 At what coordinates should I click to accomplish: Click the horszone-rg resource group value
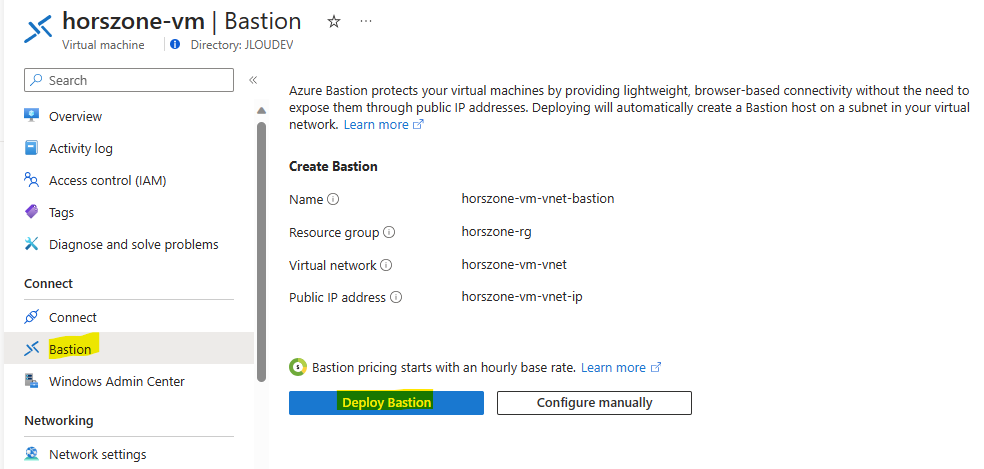496,232
